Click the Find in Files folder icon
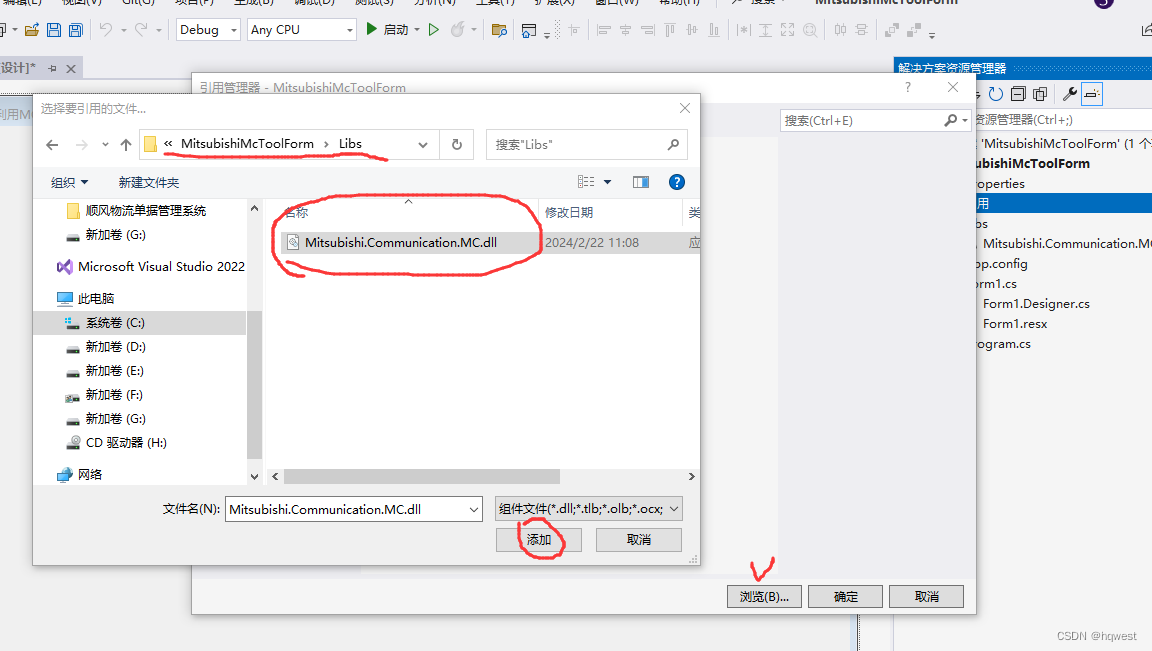 pos(499,30)
